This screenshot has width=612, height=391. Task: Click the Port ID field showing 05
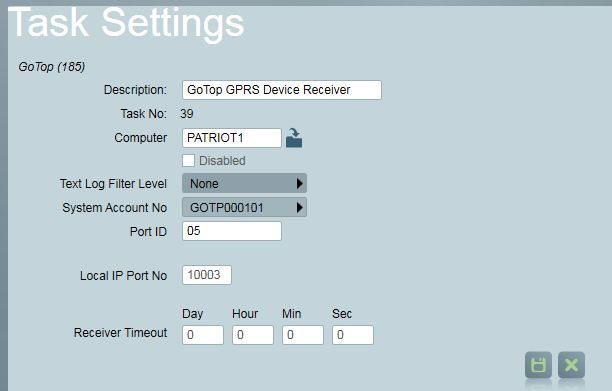coord(232,231)
